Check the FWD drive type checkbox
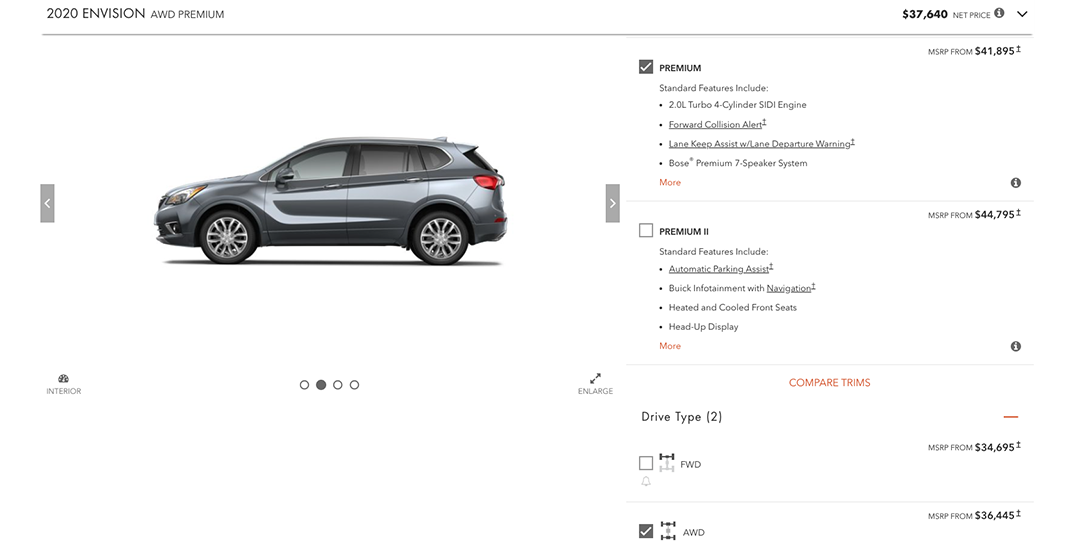Screen dimensions: 1080x551 (646, 464)
